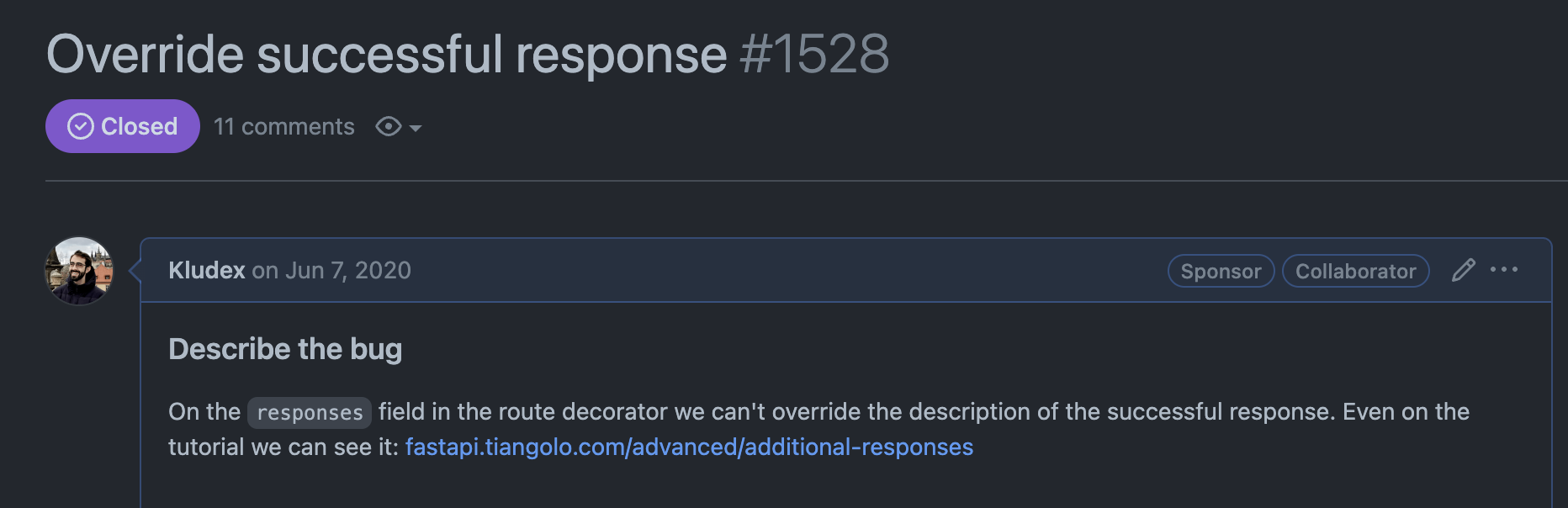1568x508 pixels.
Task: Click the Jun 7, 2020 timestamp
Action: tap(348, 271)
